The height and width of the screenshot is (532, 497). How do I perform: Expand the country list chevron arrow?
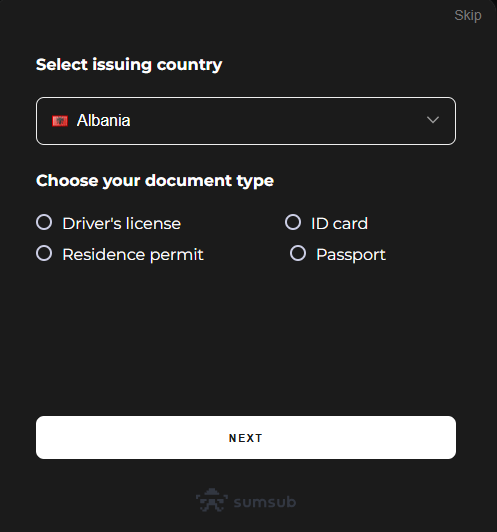(x=433, y=120)
